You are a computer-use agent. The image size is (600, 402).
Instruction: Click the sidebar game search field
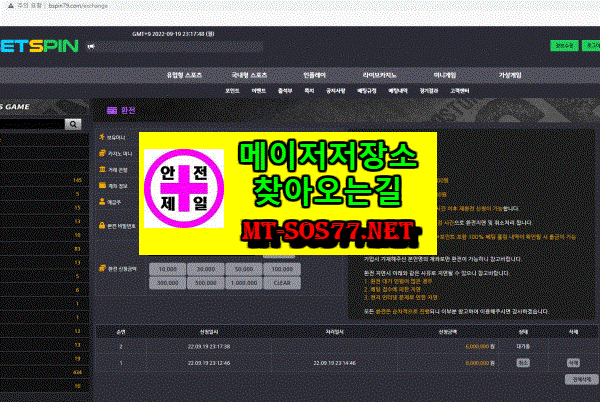pyautogui.click(x=32, y=124)
